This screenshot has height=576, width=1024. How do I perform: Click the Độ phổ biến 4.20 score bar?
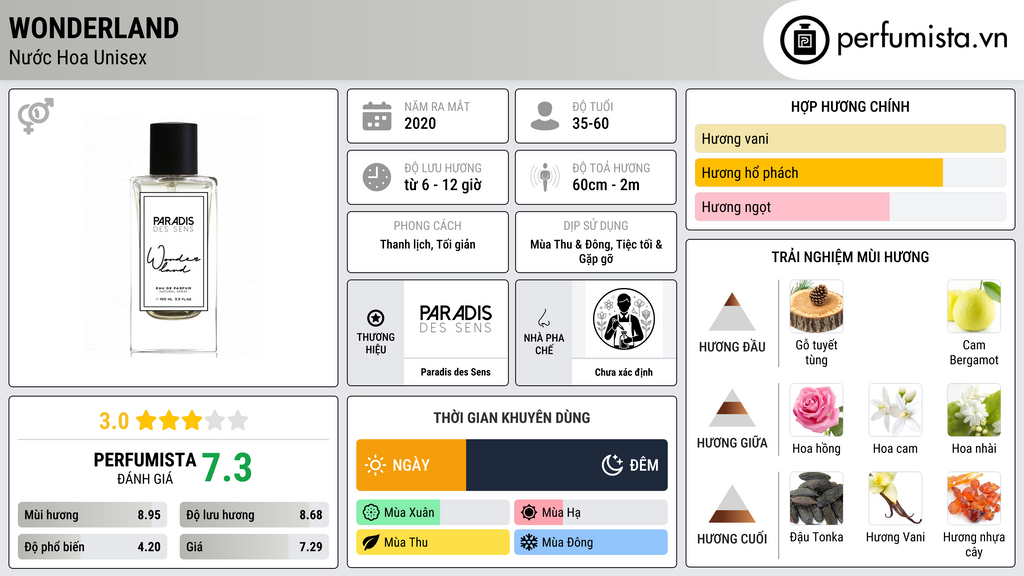92,547
